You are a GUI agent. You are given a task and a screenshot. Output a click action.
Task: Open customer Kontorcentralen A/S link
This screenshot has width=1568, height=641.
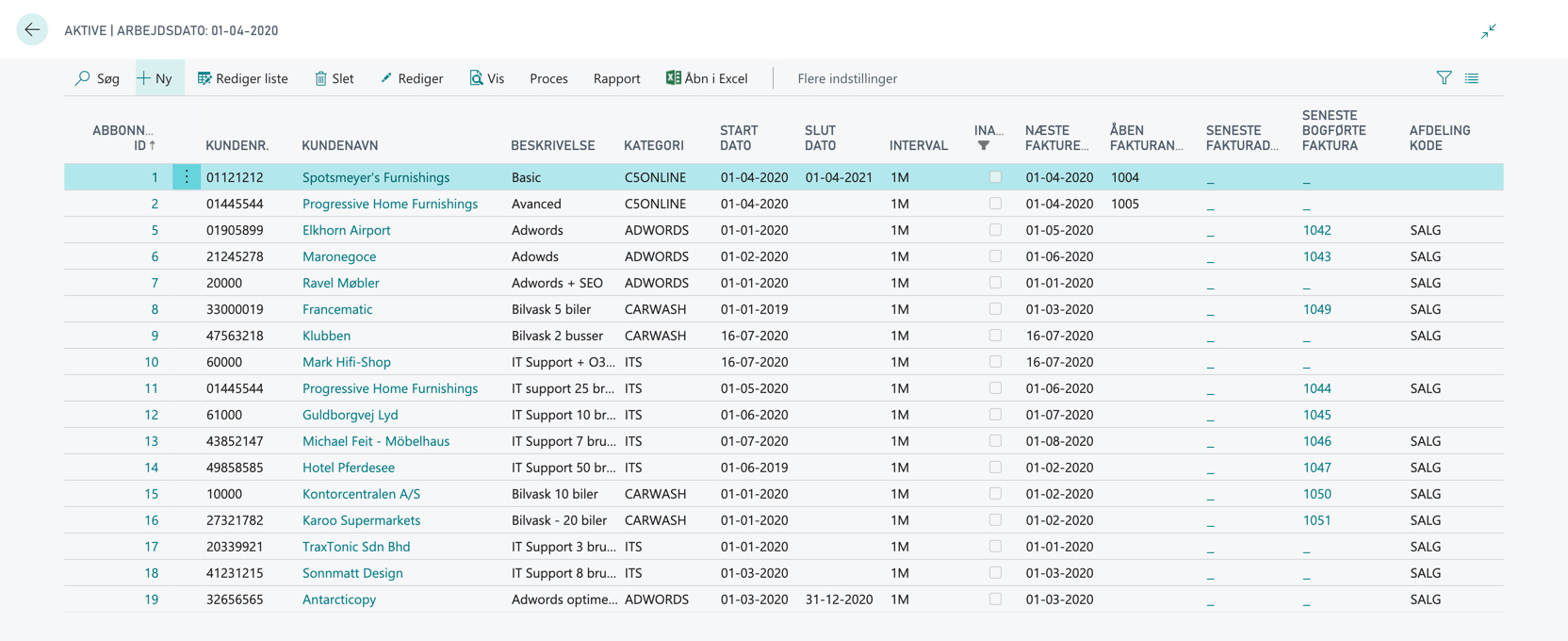[361, 494]
